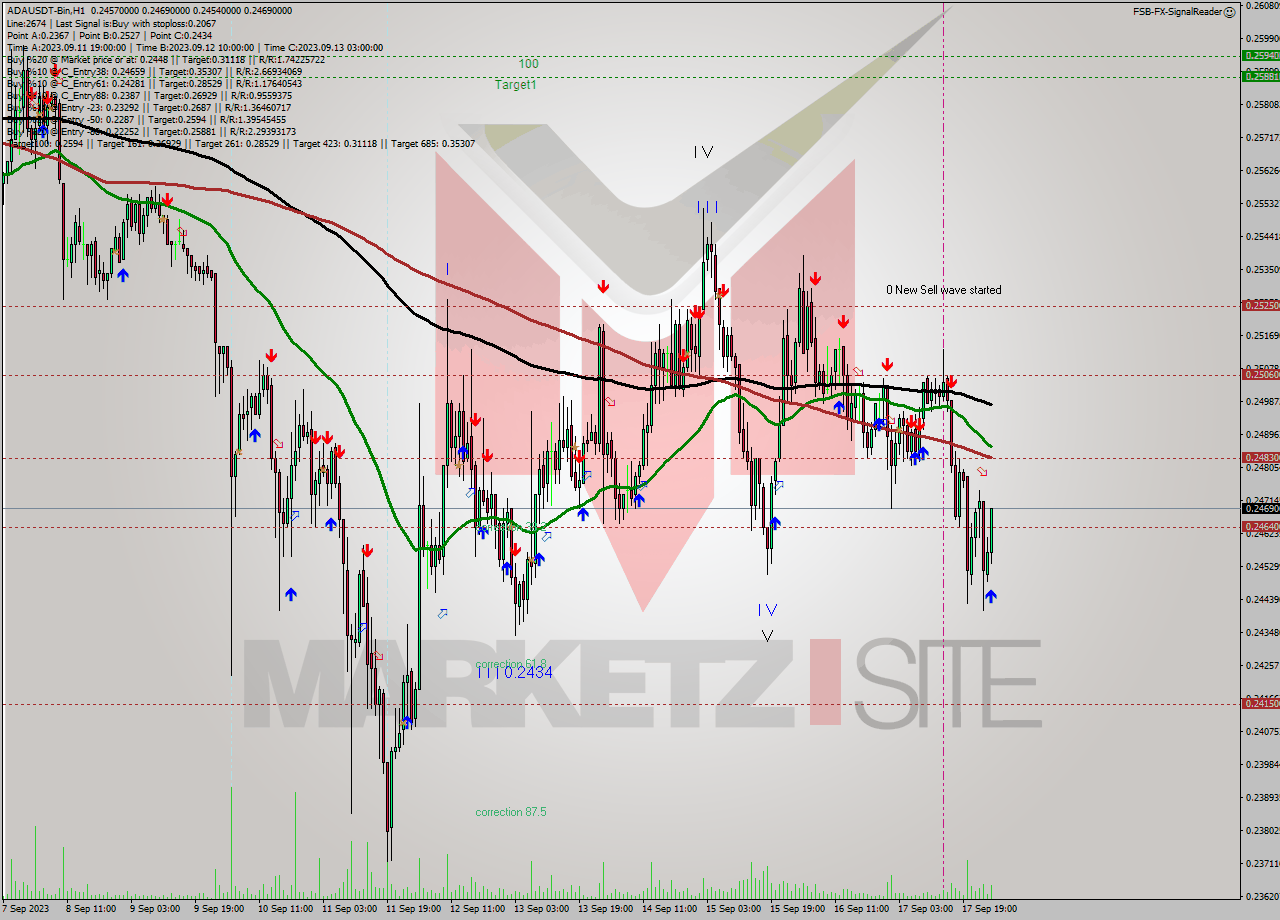Screen dimensions: 1280x920
Task: Click the FSB-FX-SignalReader expert label
Action: [x=1177, y=11]
